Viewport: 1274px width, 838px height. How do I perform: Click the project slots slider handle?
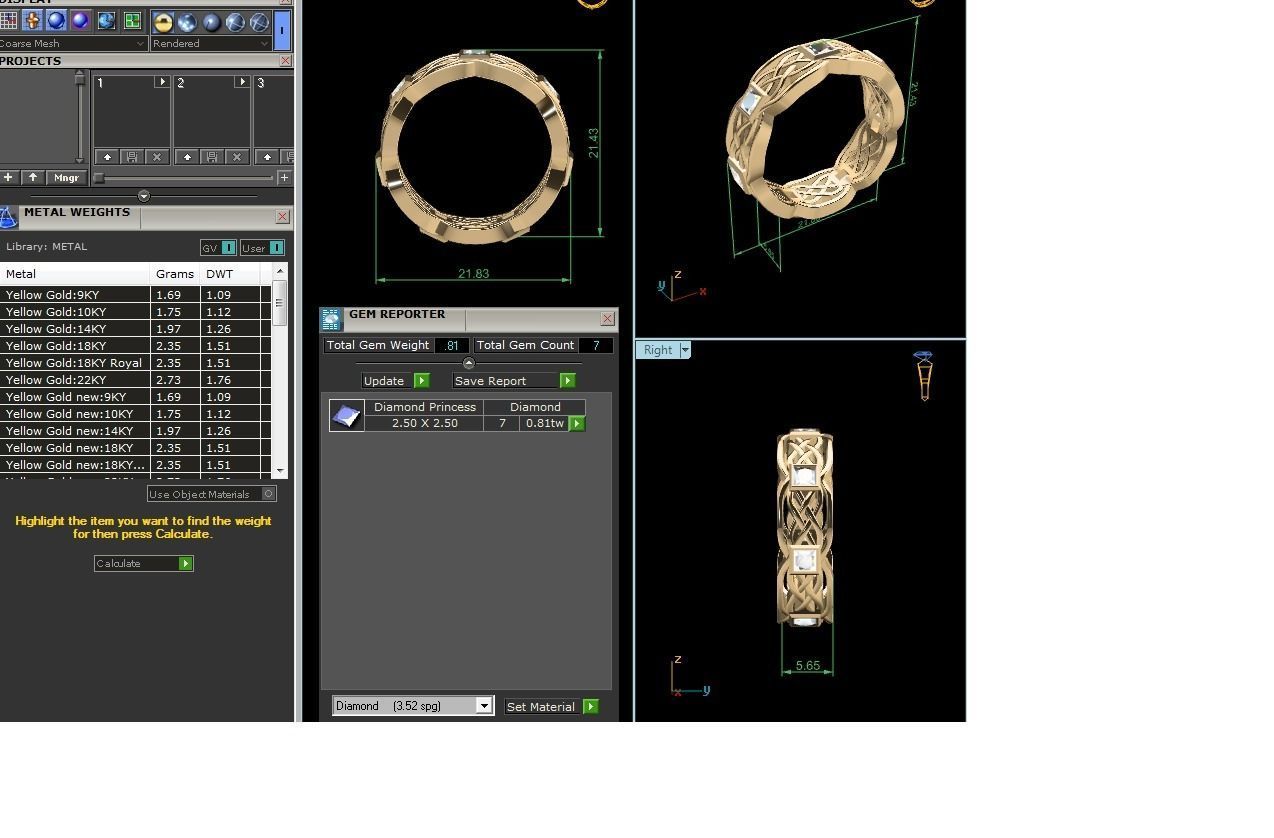99,178
